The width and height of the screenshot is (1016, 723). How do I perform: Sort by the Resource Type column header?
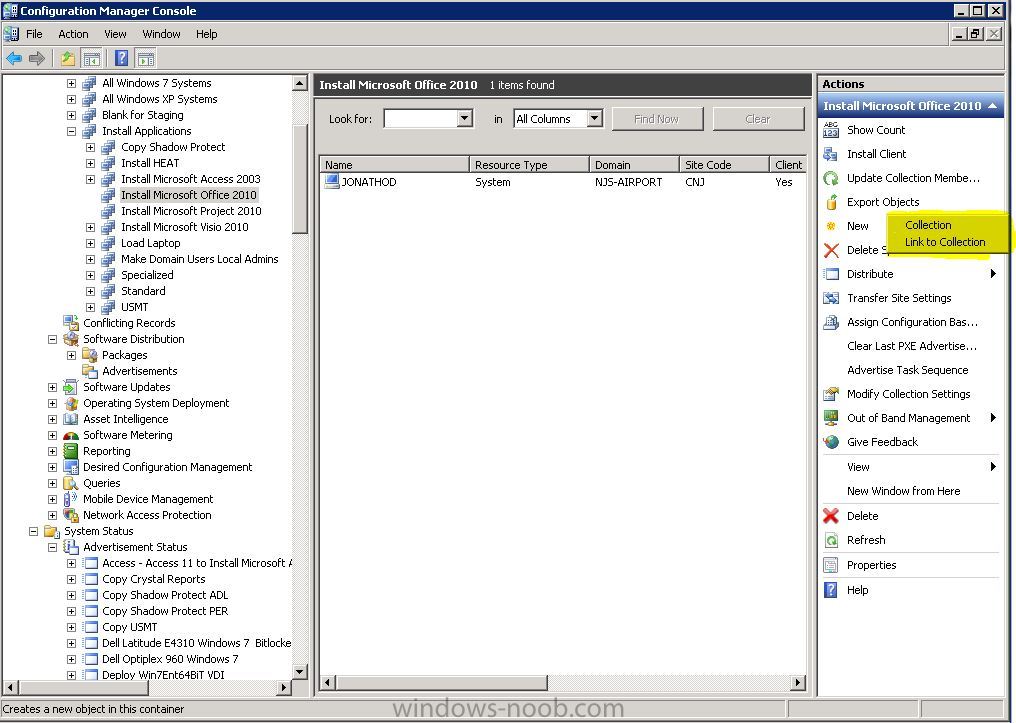click(x=529, y=165)
